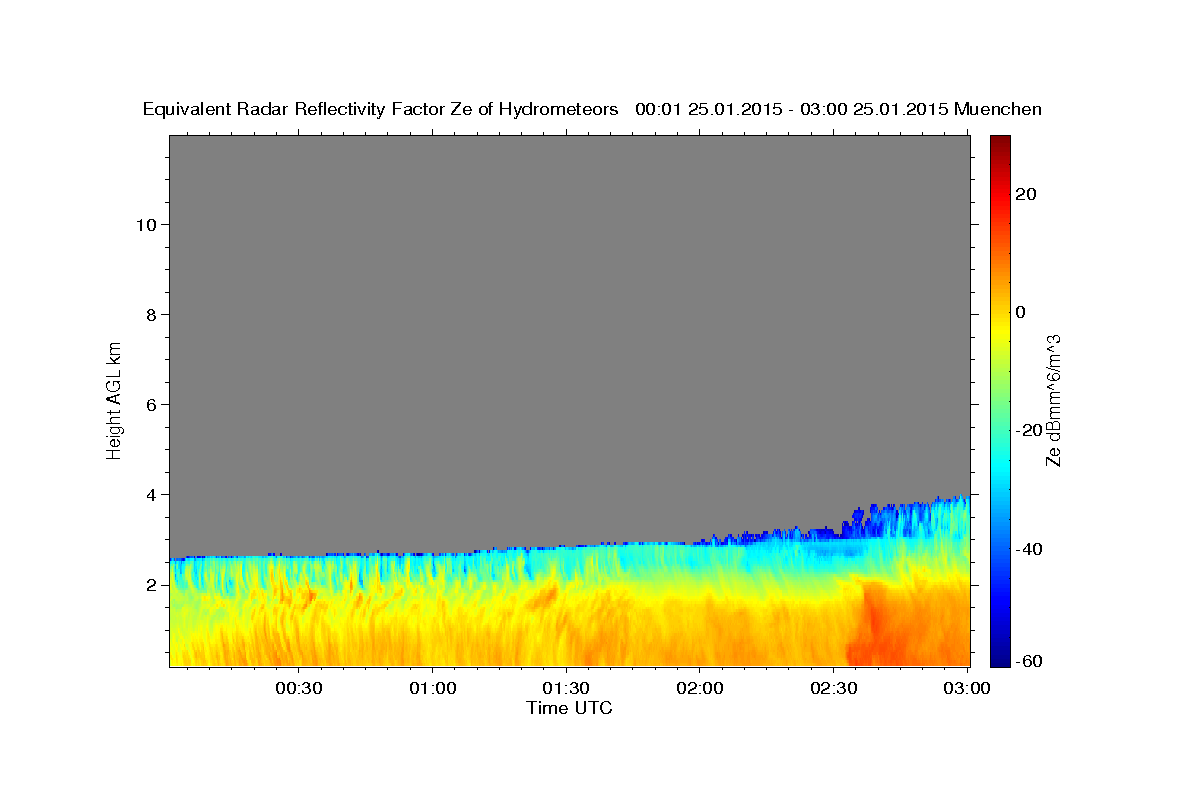Click the dark red top of the colorbar

(x=1000, y=142)
